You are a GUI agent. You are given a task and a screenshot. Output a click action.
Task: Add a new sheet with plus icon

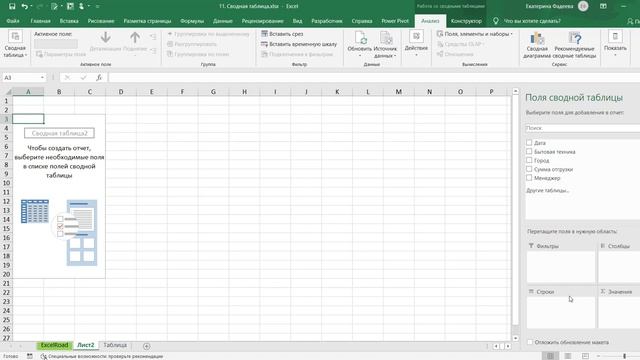coord(147,346)
